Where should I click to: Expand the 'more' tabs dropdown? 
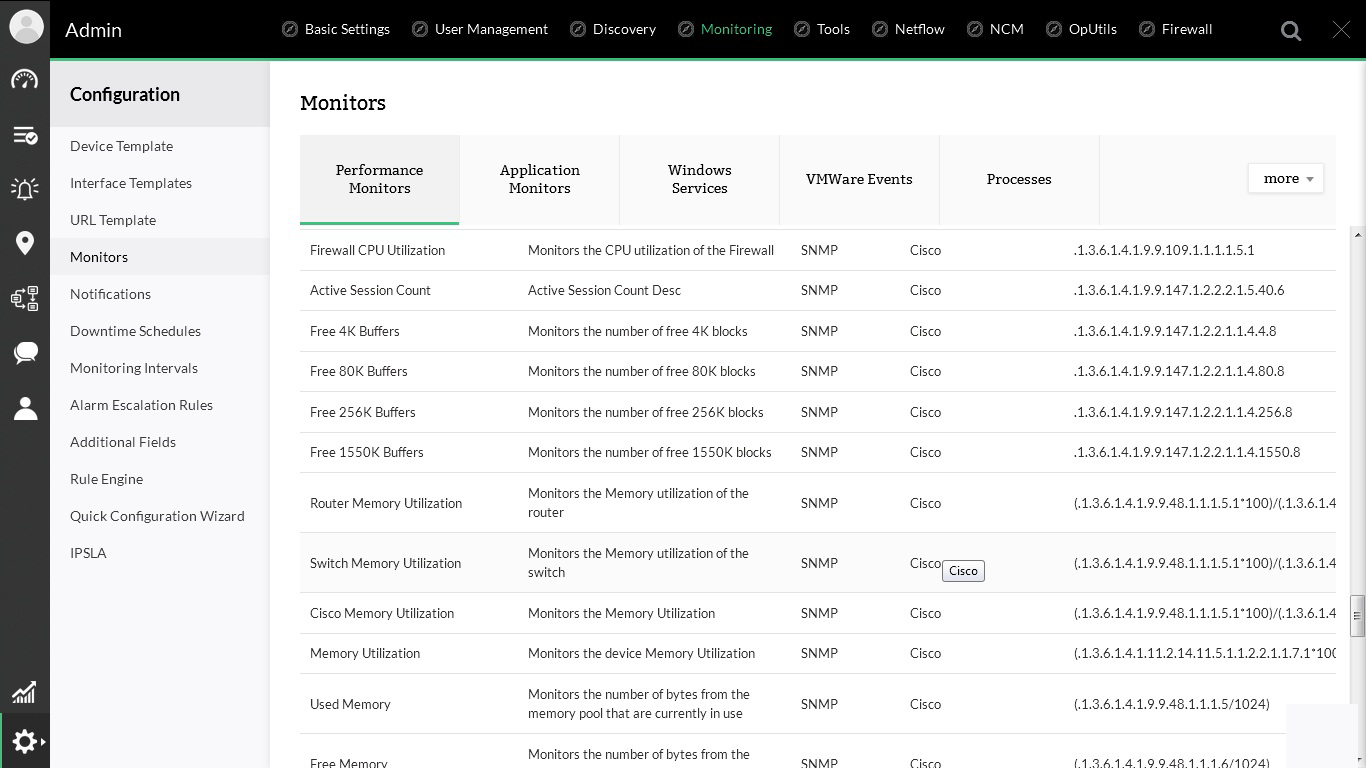pos(1286,178)
